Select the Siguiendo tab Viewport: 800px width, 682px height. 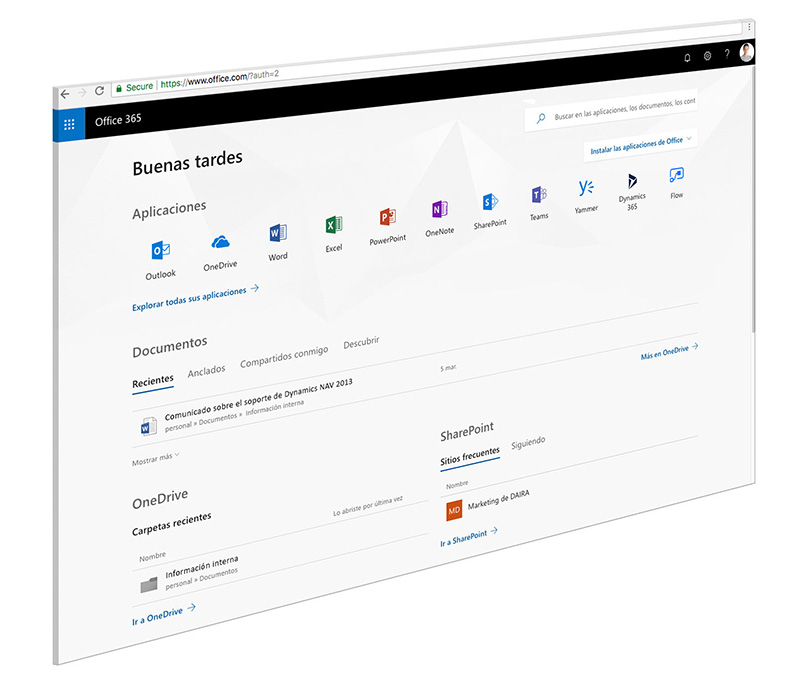point(528,442)
